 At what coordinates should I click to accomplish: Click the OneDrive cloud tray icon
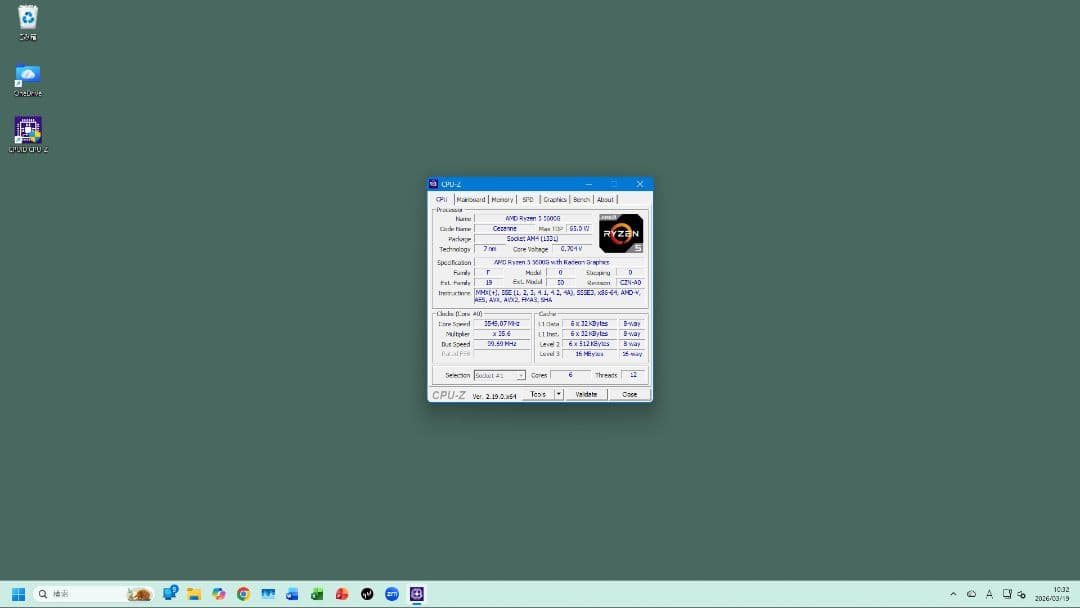(x=971, y=594)
